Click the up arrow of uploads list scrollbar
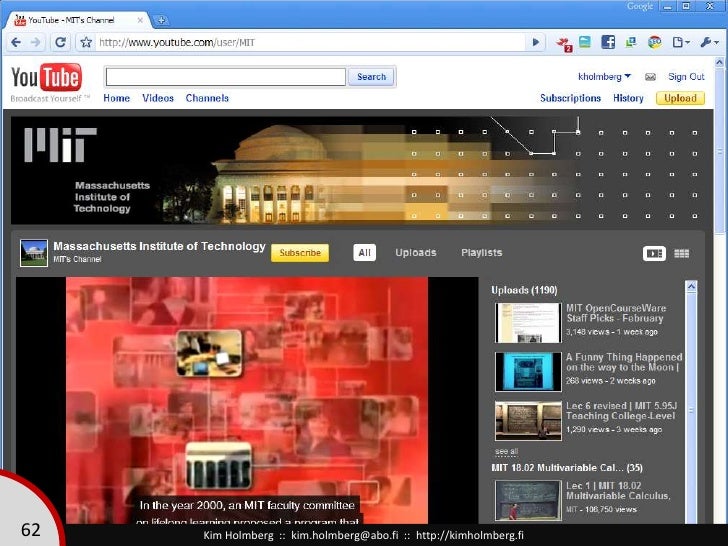The image size is (728, 546). click(691, 287)
